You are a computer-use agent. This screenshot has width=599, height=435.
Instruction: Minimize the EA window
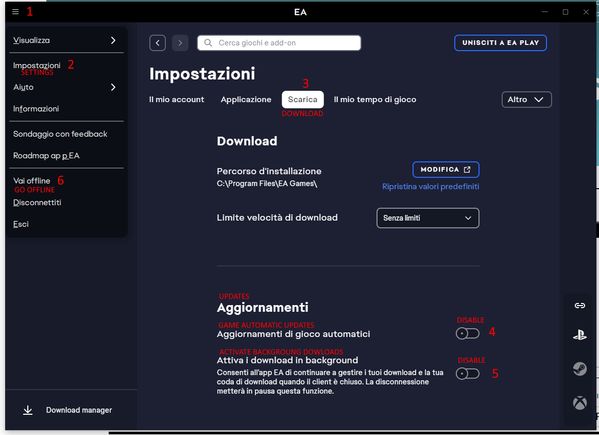point(545,12)
